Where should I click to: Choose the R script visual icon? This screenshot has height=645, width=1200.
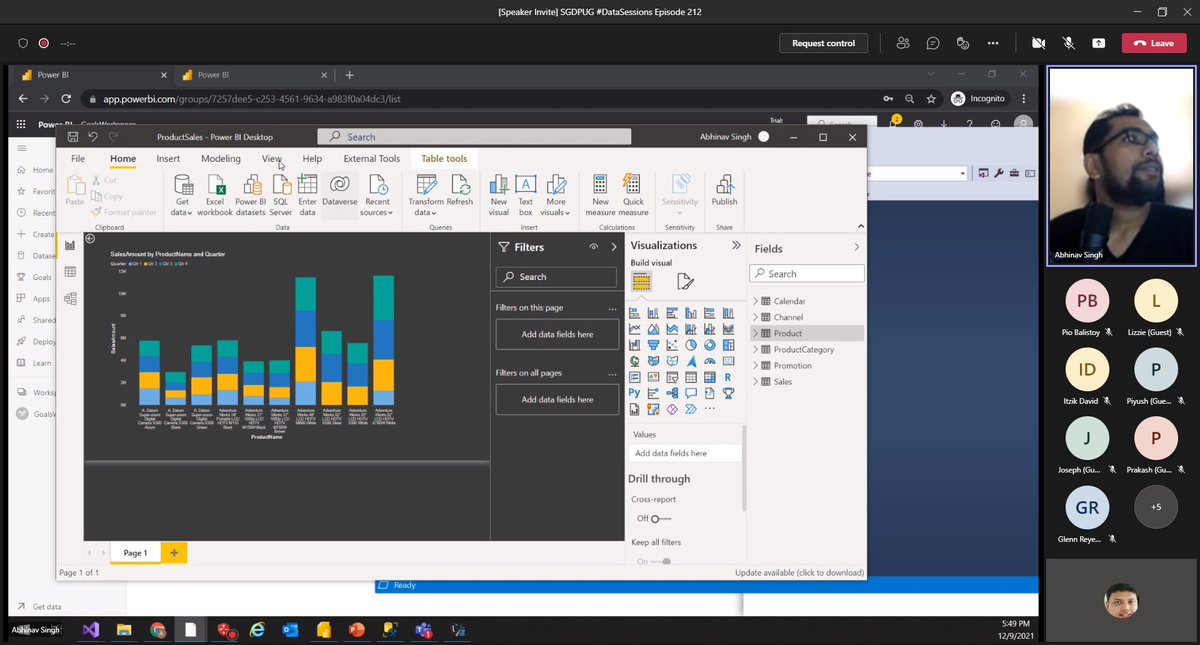(x=728, y=377)
